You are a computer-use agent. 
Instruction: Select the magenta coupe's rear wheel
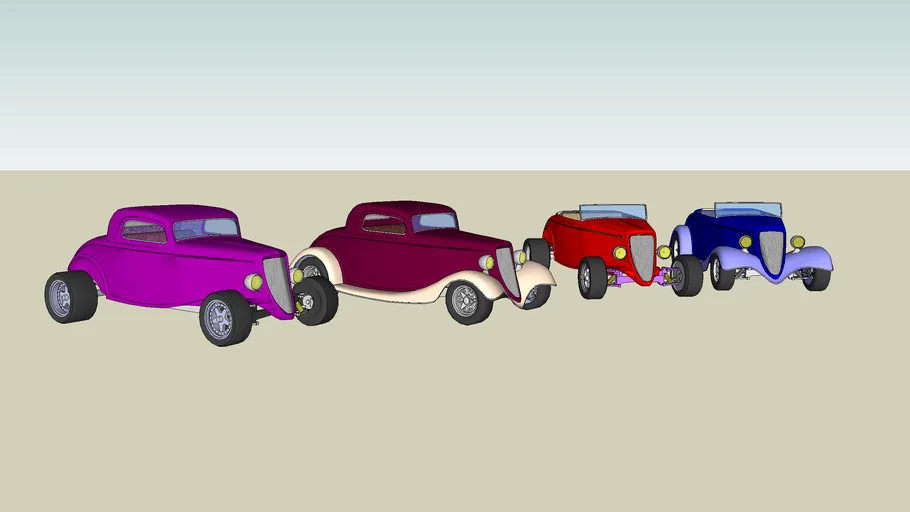pyautogui.click(x=70, y=297)
